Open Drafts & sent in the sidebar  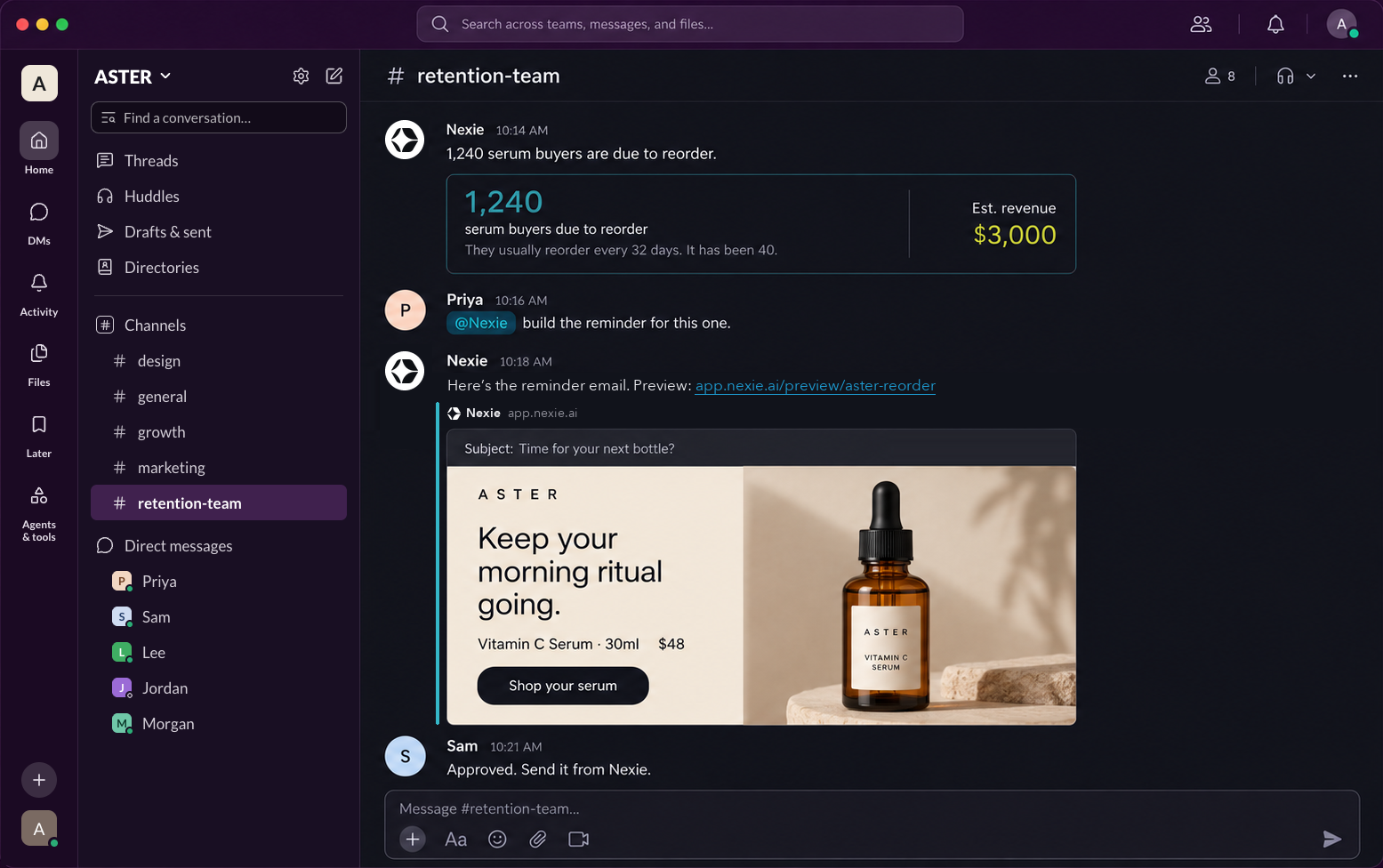click(x=219, y=232)
